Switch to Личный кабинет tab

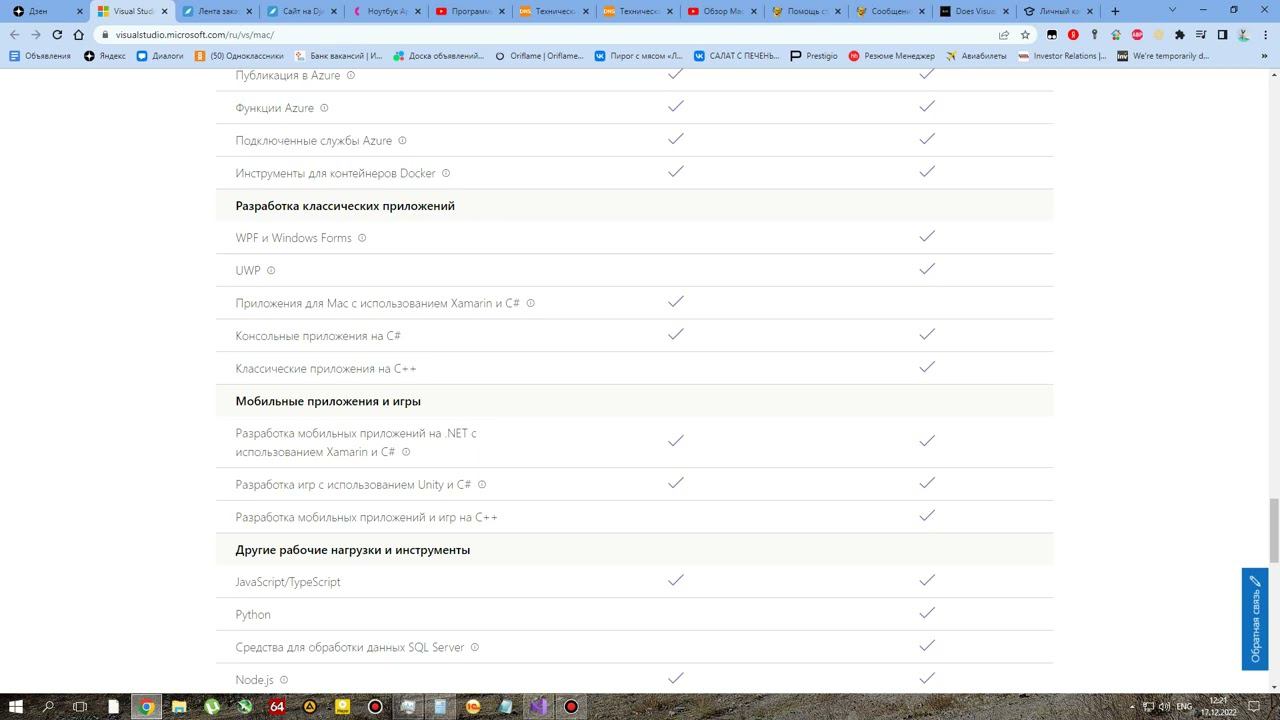click(1058, 11)
